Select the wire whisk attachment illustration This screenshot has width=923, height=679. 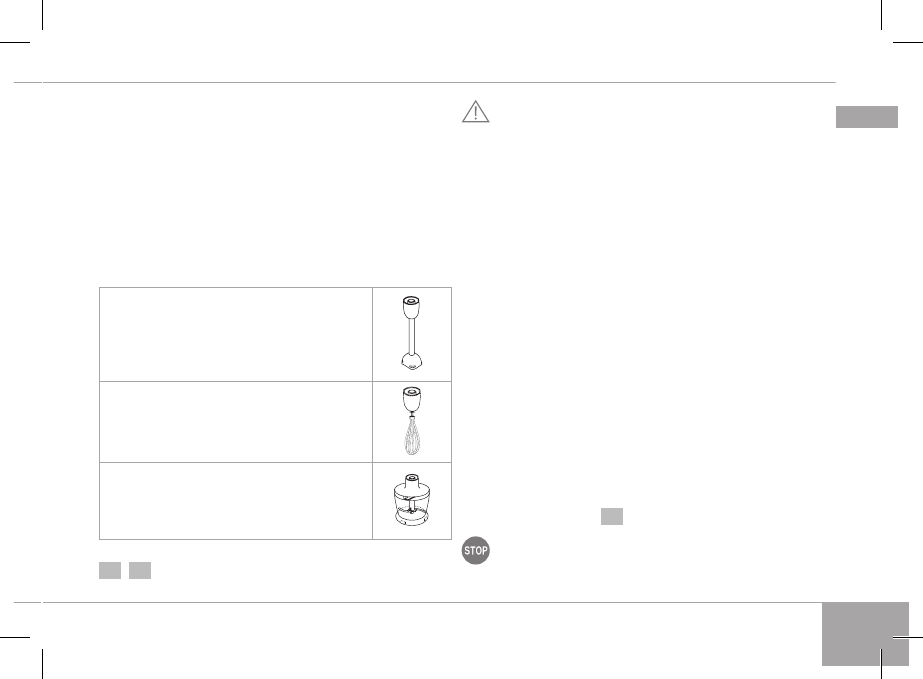(411, 421)
